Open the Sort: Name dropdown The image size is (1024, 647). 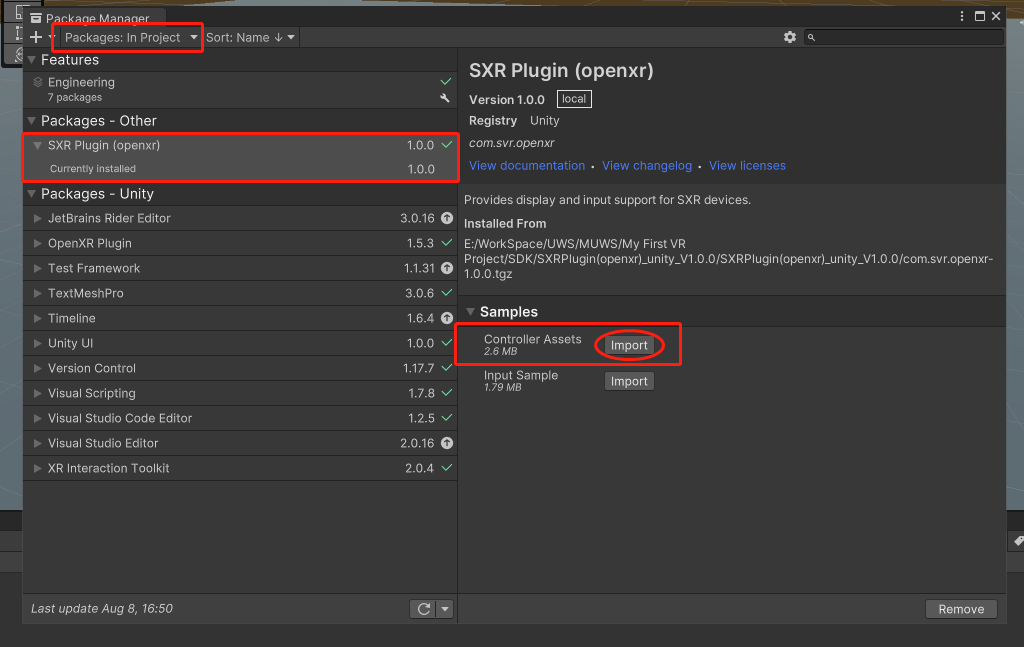pyautogui.click(x=248, y=37)
